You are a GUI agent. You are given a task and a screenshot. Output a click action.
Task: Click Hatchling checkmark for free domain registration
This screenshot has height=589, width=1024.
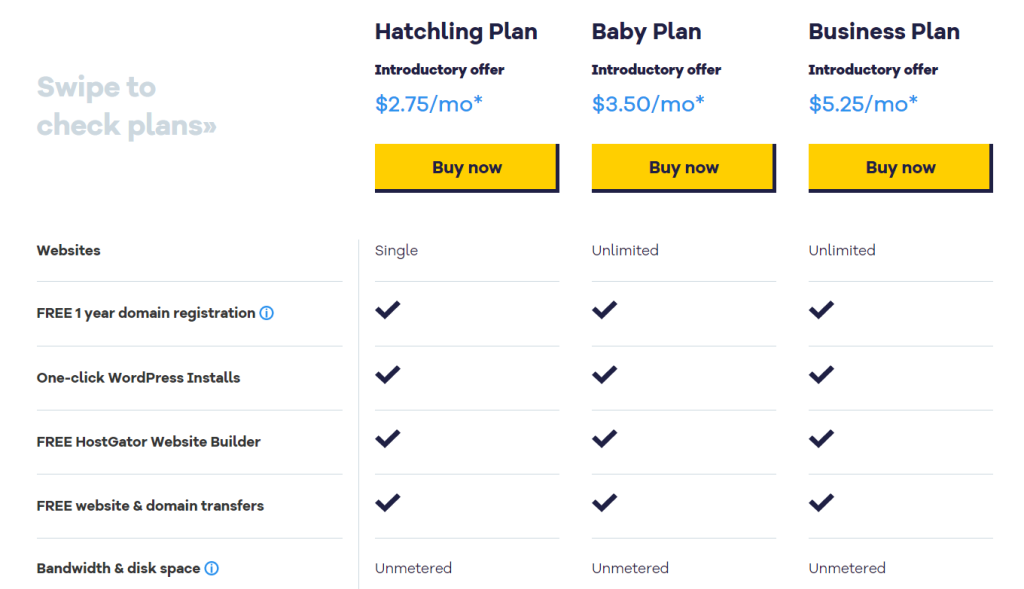click(x=387, y=310)
